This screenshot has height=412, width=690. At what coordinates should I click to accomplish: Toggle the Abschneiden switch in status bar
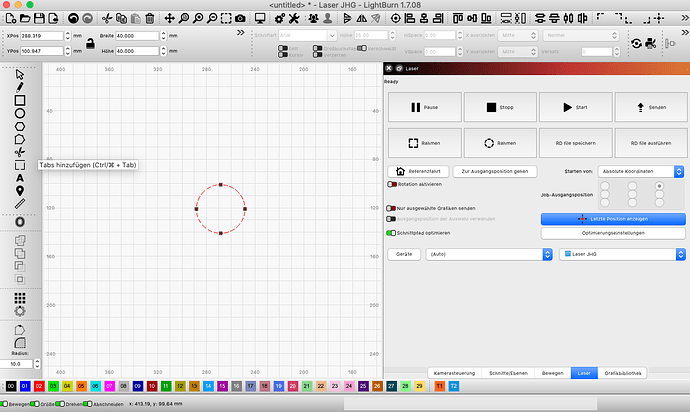[x=88, y=404]
